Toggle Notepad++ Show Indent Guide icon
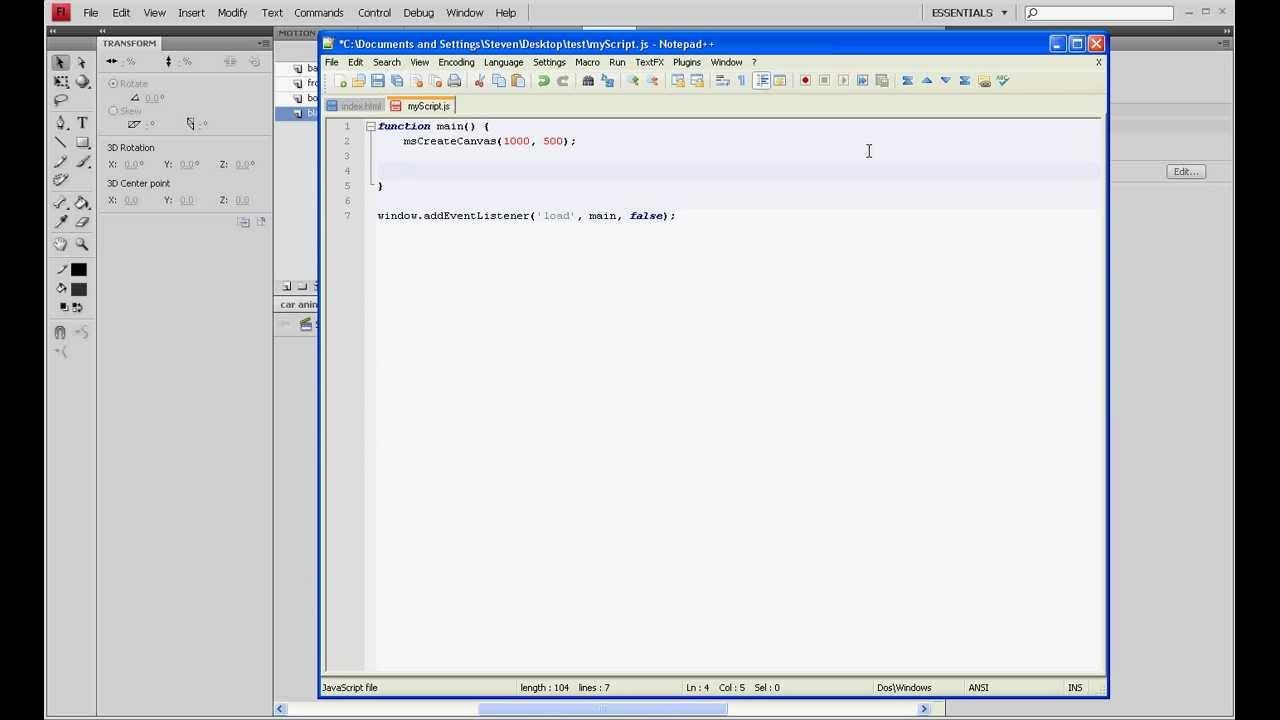The height and width of the screenshot is (720, 1280). tap(761, 81)
